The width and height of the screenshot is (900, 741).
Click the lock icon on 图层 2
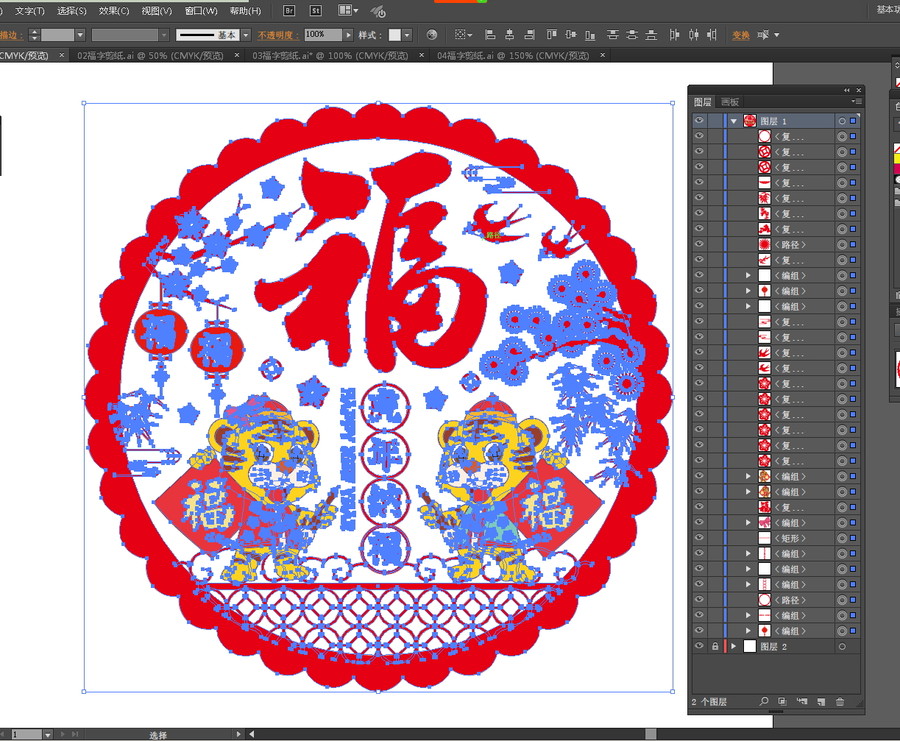(x=715, y=646)
